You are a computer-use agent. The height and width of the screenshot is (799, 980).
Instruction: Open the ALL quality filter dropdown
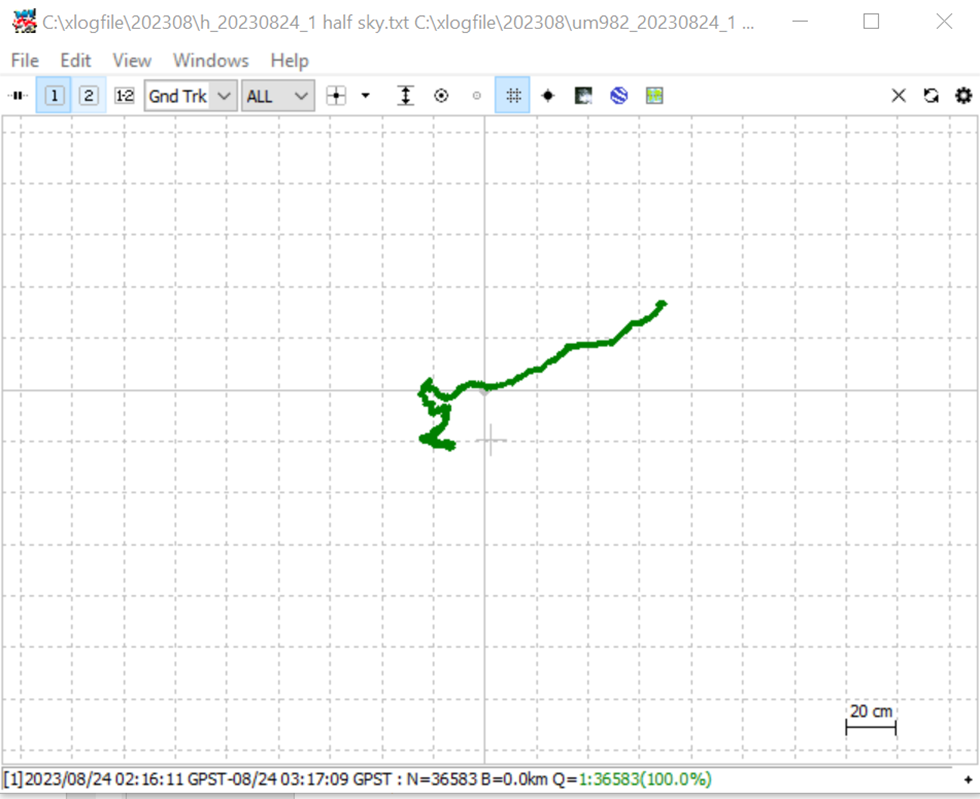(278, 96)
